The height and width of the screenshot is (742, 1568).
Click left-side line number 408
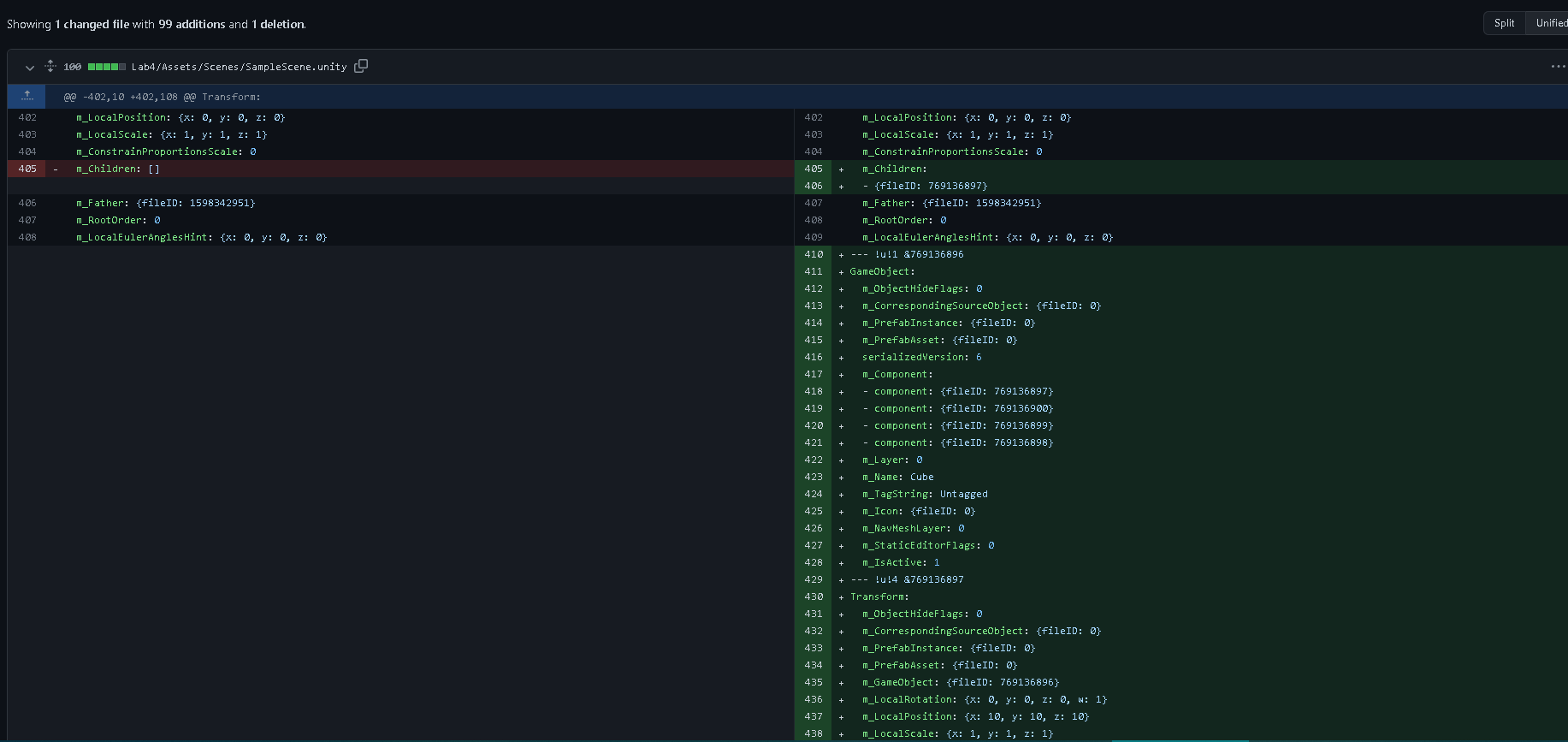[27, 237]
